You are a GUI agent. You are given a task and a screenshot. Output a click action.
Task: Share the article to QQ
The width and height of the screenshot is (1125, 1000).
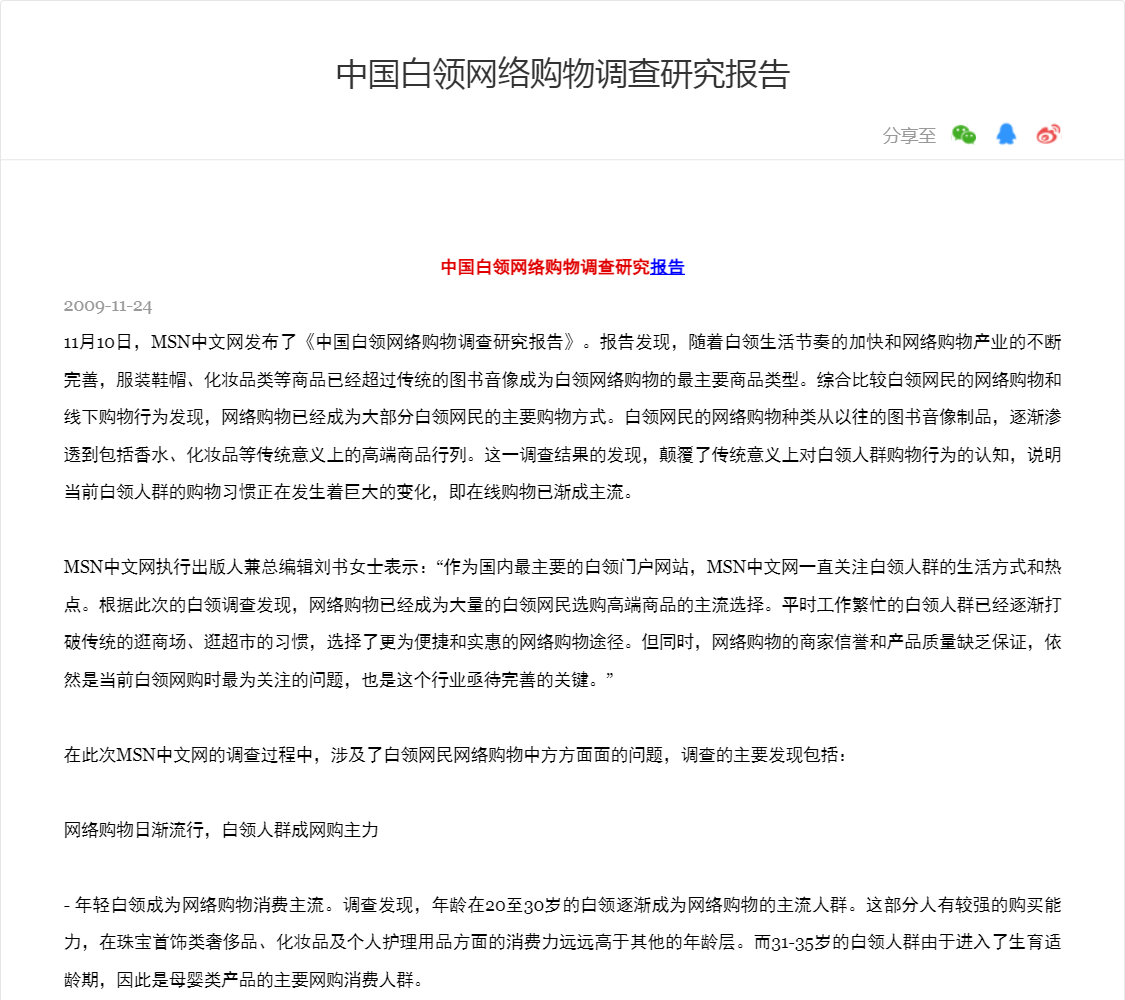[1006, 134]
